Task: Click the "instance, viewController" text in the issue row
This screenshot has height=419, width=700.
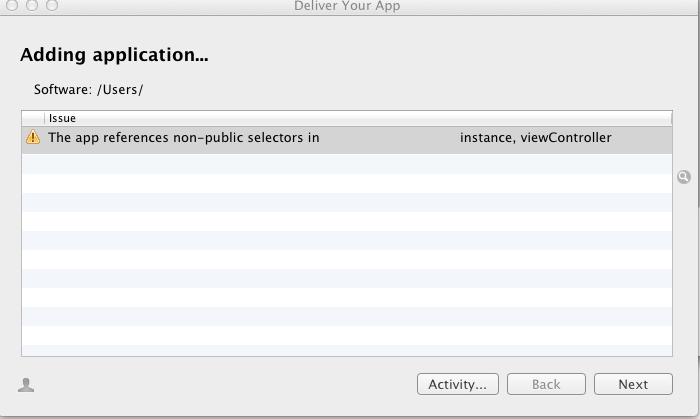Action: coord(535,137)
